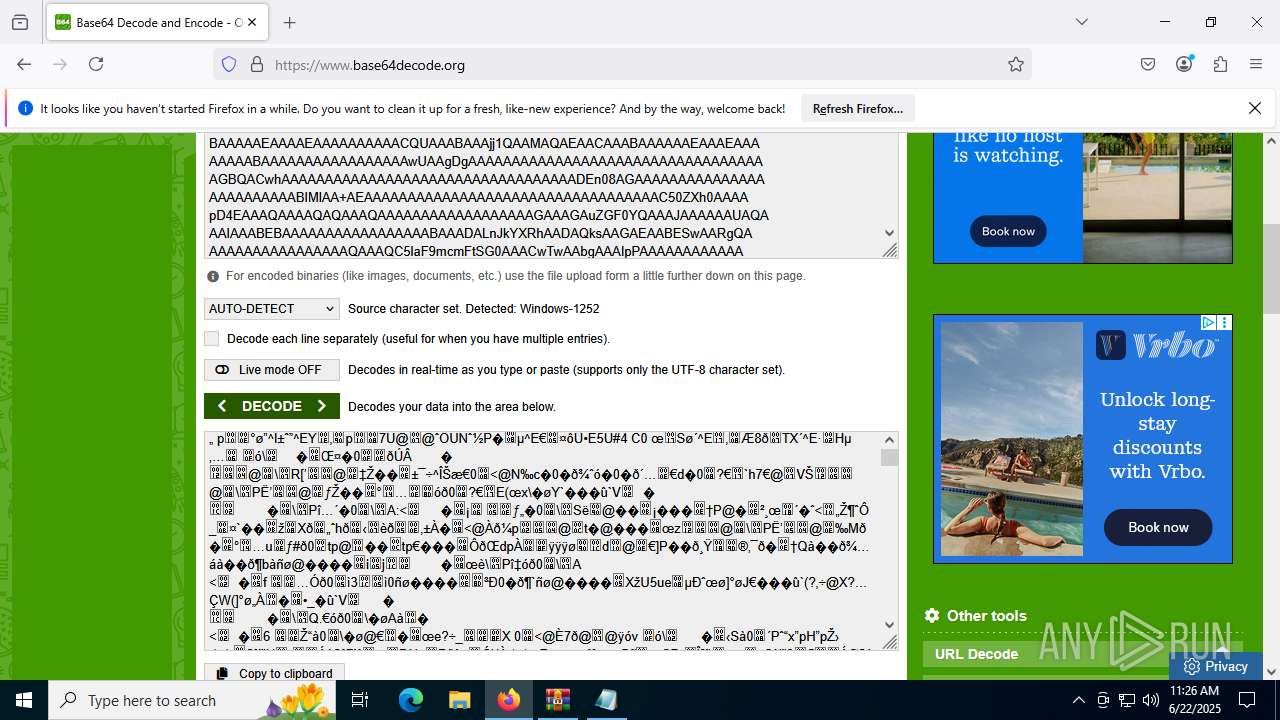Screen dimensions: 1280x720
Task: Open Firefox account icon
Action: [1184, 64]
